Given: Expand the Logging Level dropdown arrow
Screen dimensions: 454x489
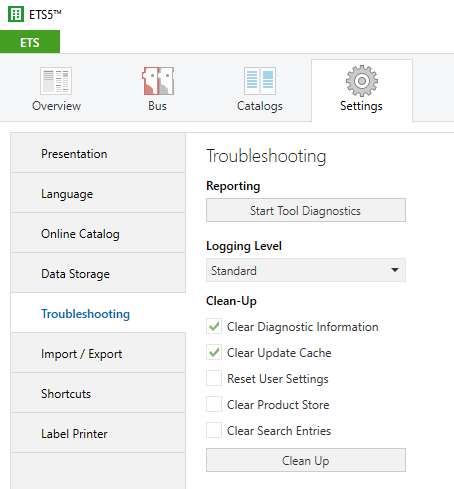Looking at the screenshot, I should click(395, 270).
